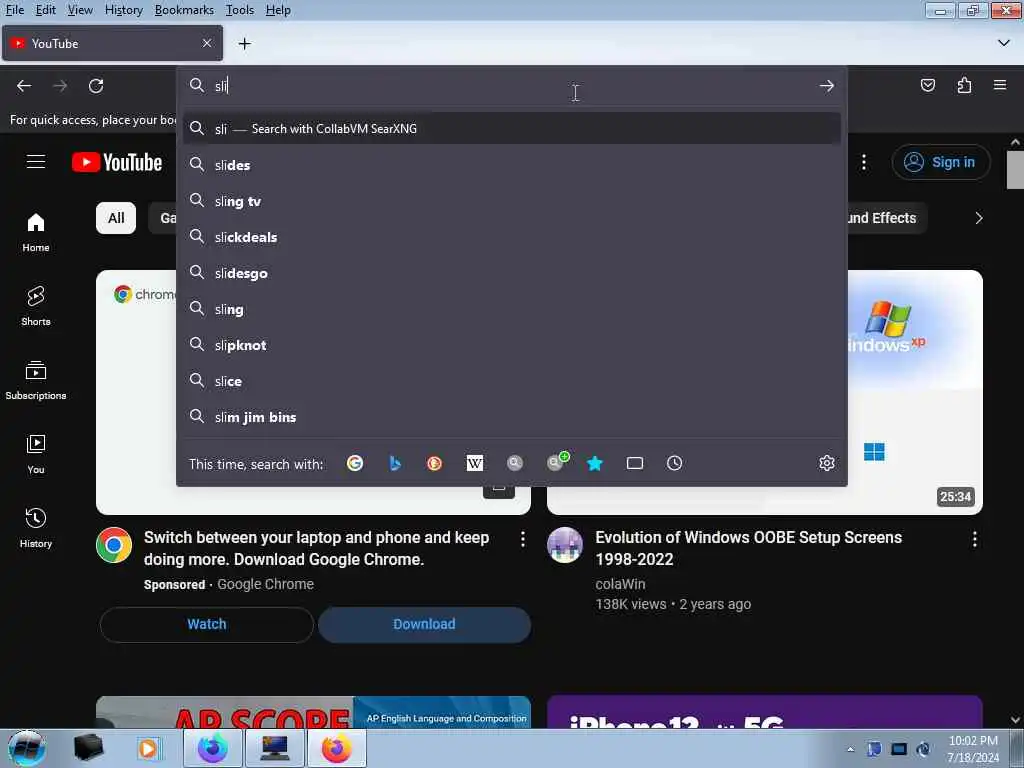
Task: Expand the list all tabs chevron
Action: (1004, 43)
